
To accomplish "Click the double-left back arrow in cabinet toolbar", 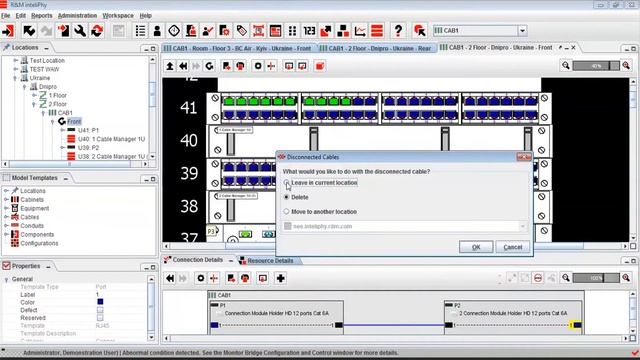I will pyautogui.click(x=183, y=66).
